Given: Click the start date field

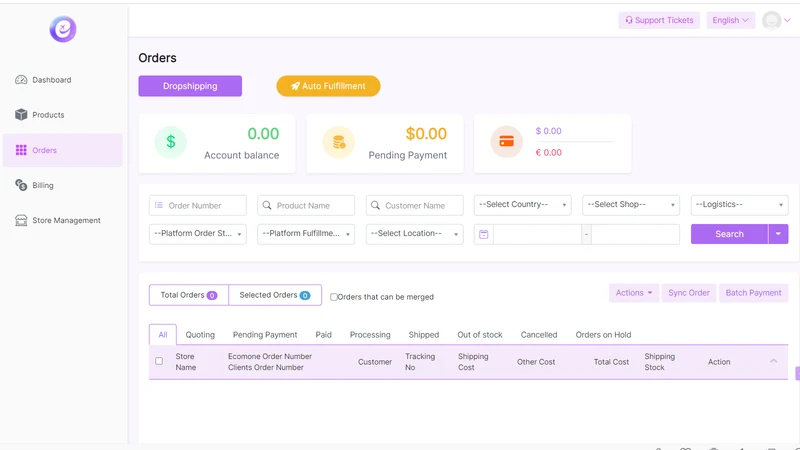Looking at the screenshot, I should click(537, 234).
